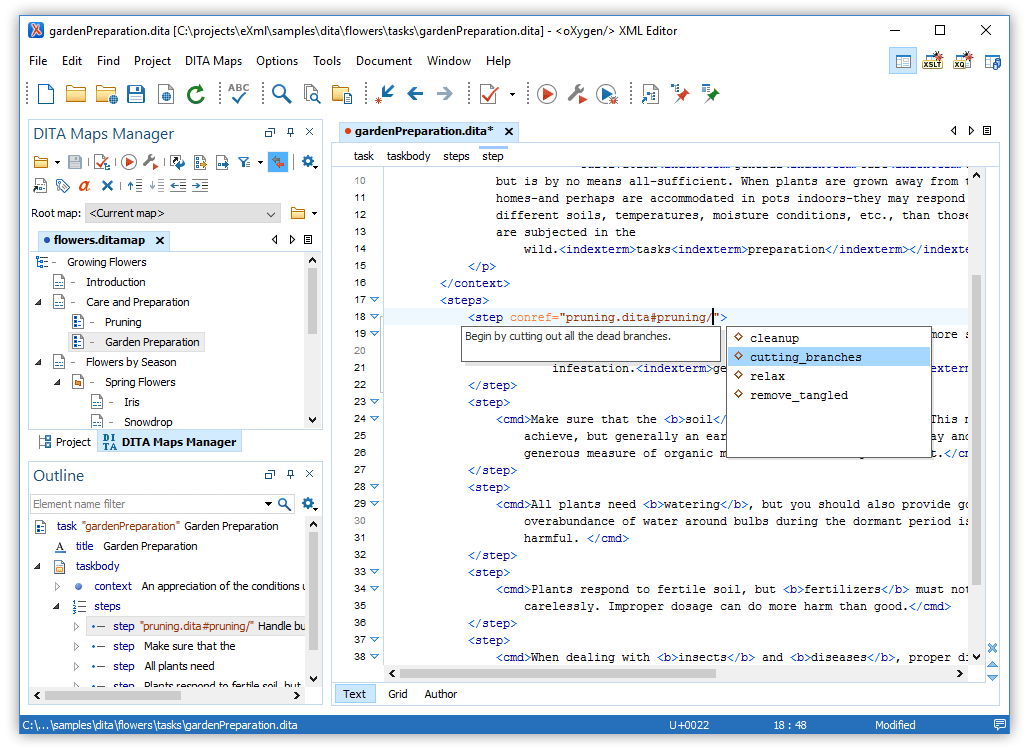This screenshot has width=1030, height=750.
Task: Switch to the XQuery debugger perspective
Action: [962, 61]
